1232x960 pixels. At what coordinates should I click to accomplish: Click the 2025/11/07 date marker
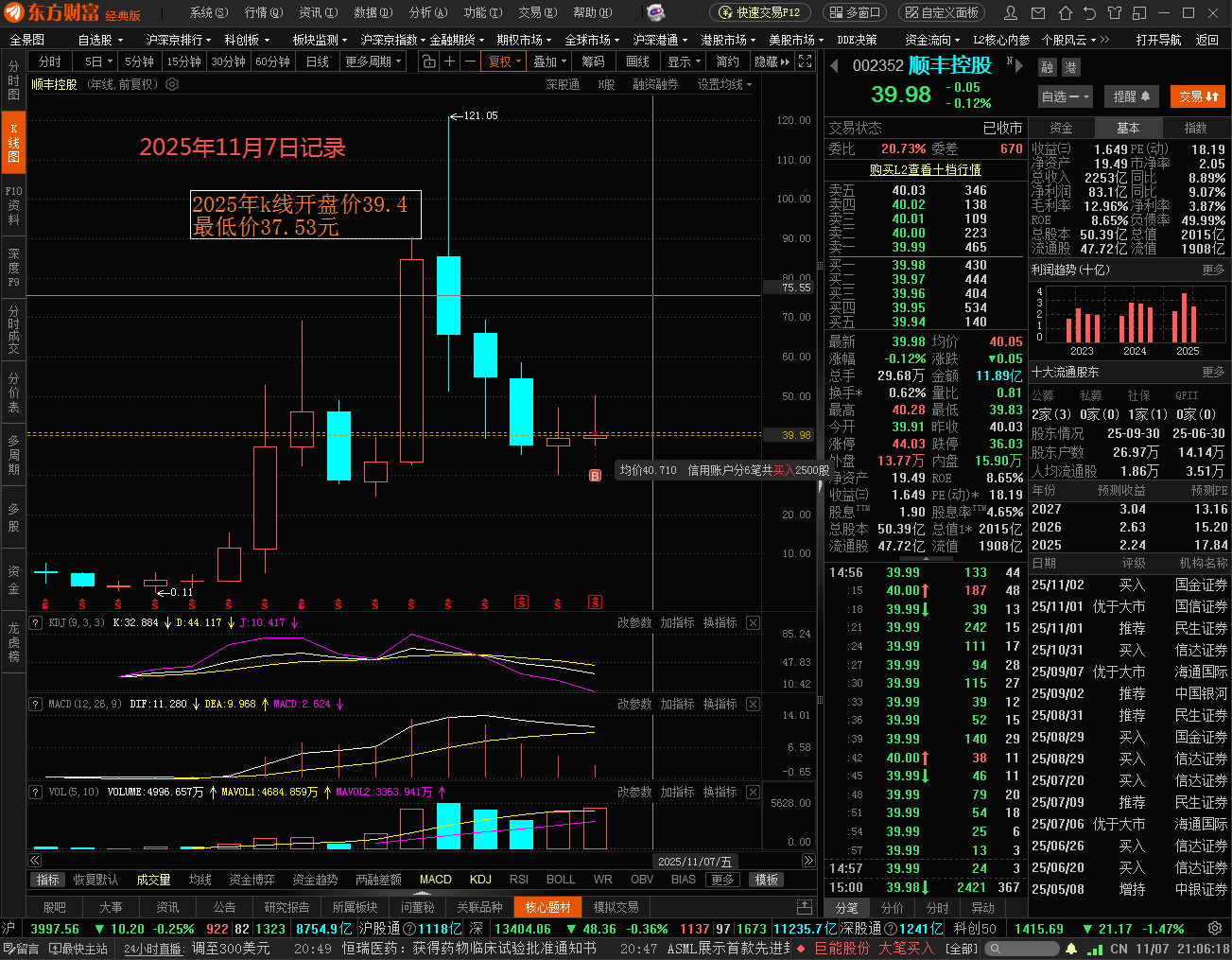pyautogui.click(x=695, y=861)
